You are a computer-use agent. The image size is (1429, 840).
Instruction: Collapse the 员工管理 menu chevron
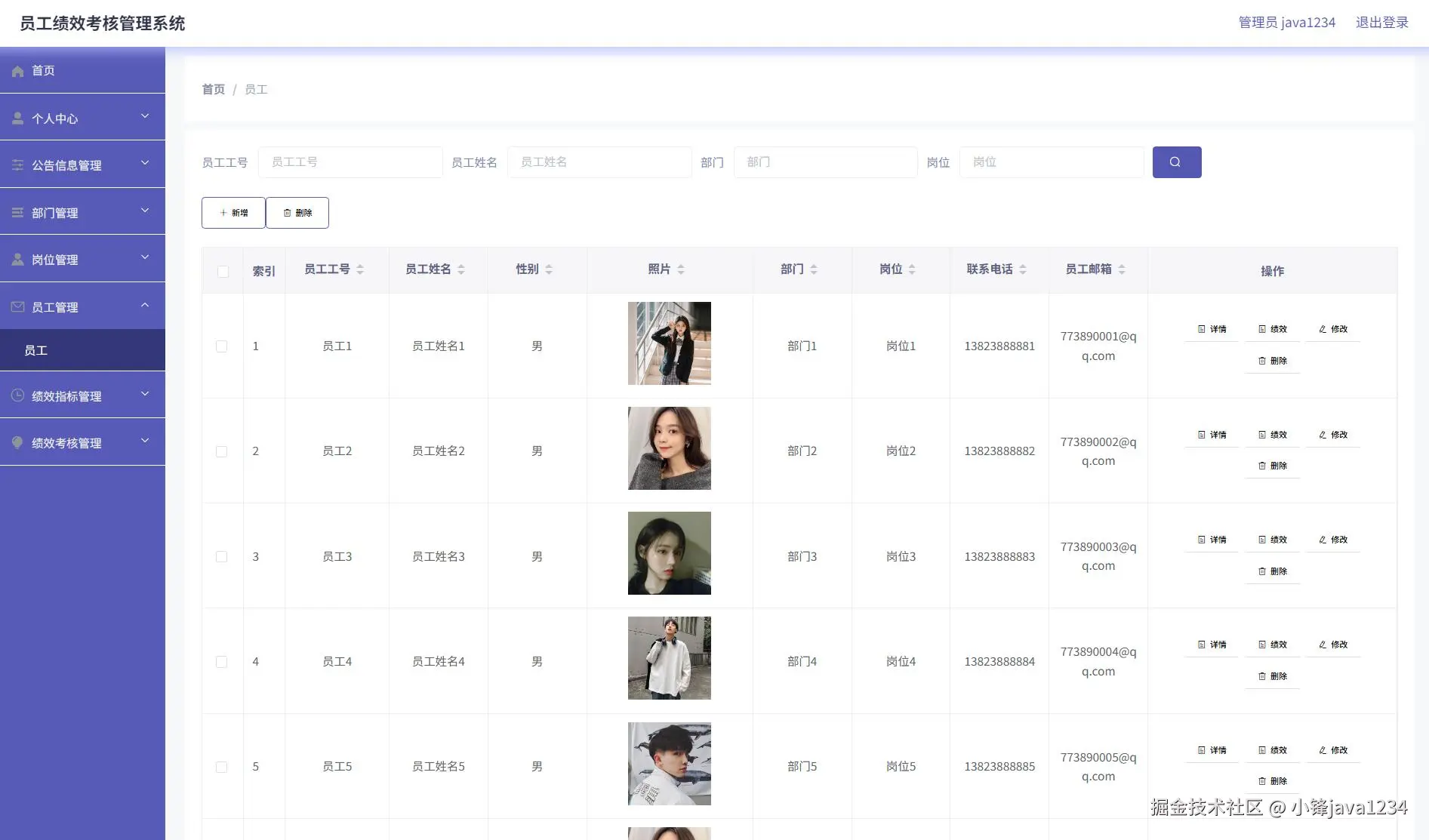tap(145, 305)
